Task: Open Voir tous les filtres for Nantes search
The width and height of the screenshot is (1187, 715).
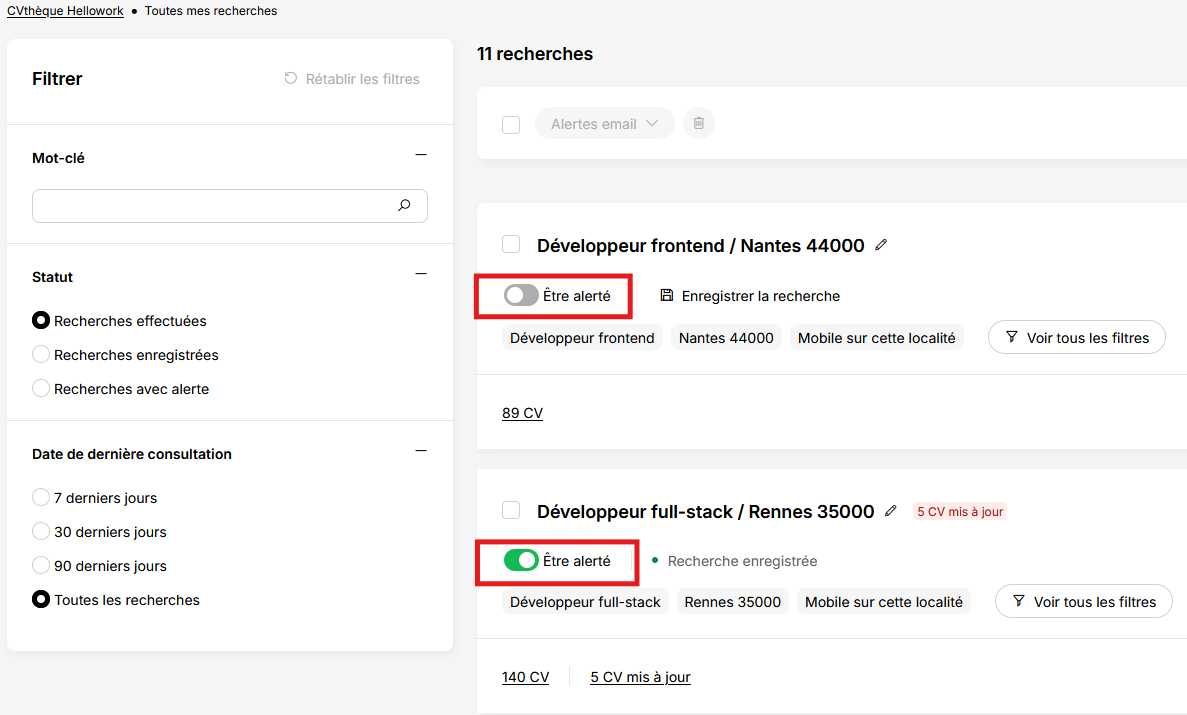Action: (x=1076, y=337)
